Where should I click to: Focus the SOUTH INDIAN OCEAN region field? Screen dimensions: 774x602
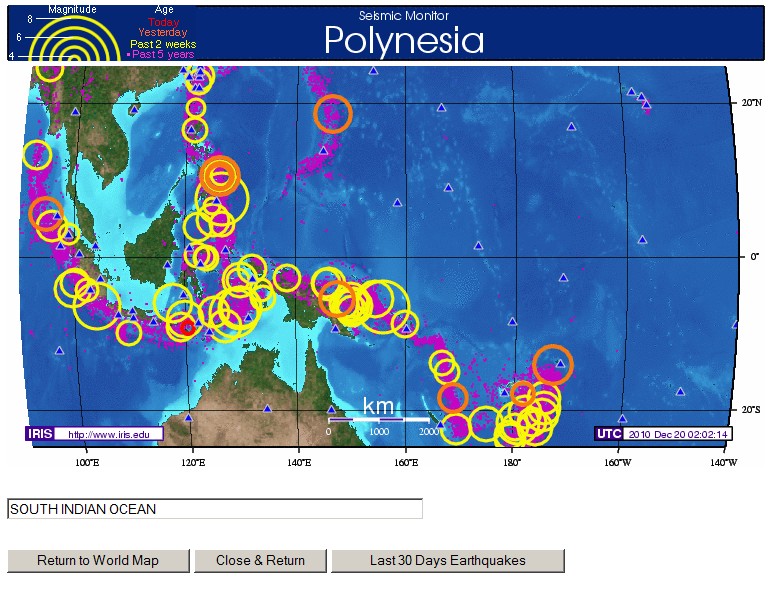pos(215,509)
